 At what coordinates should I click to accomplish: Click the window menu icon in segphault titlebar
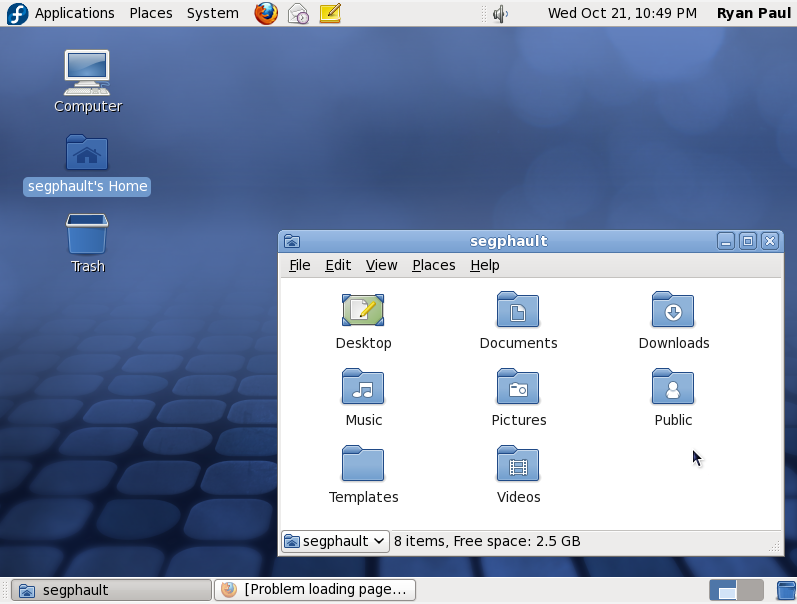(292, 241)
